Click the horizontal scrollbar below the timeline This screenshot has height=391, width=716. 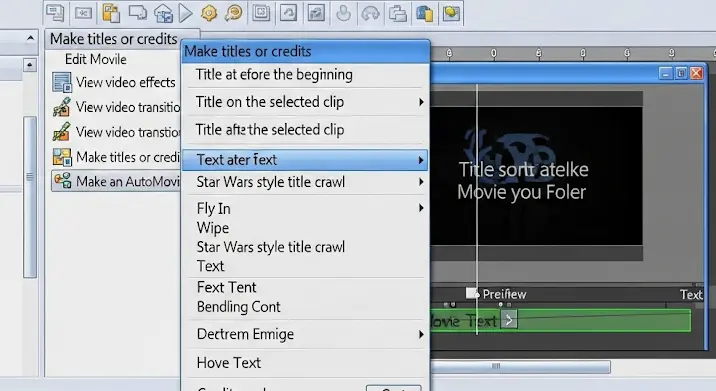click(521, 366)
